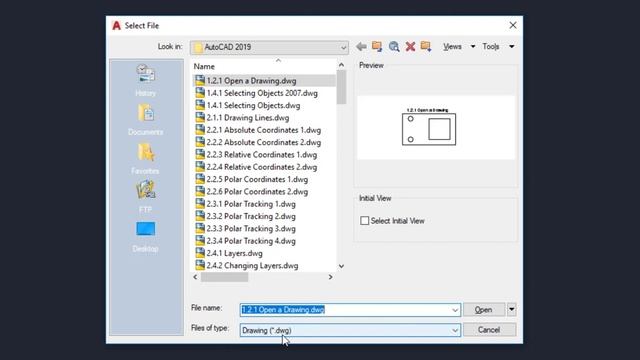Enable Select Initial View checkbox

(x=364, y=221)
